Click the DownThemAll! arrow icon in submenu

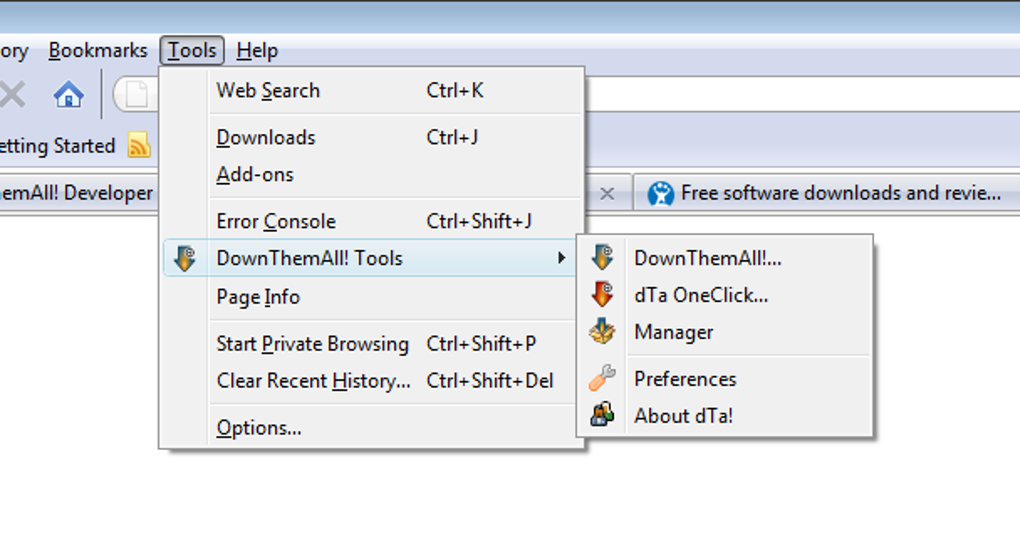tap(602, 258)
